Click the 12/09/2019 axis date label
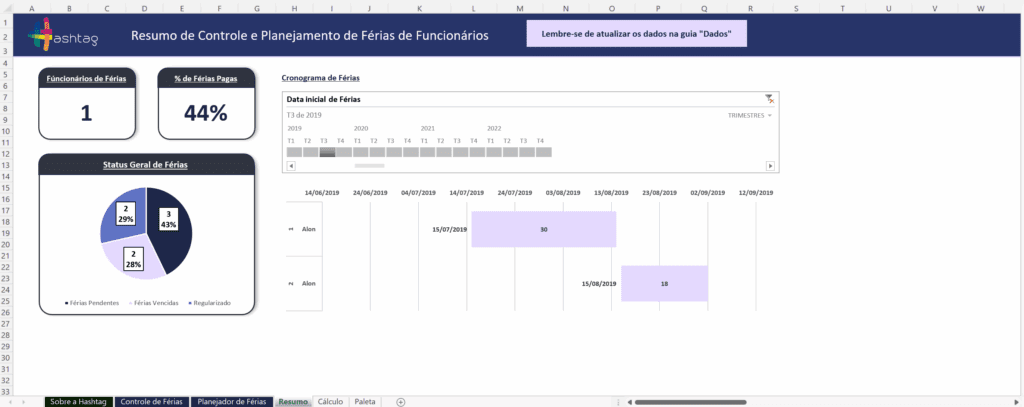Image resolution: width=1024 pixels, height=407 pixels. (756, 193)
